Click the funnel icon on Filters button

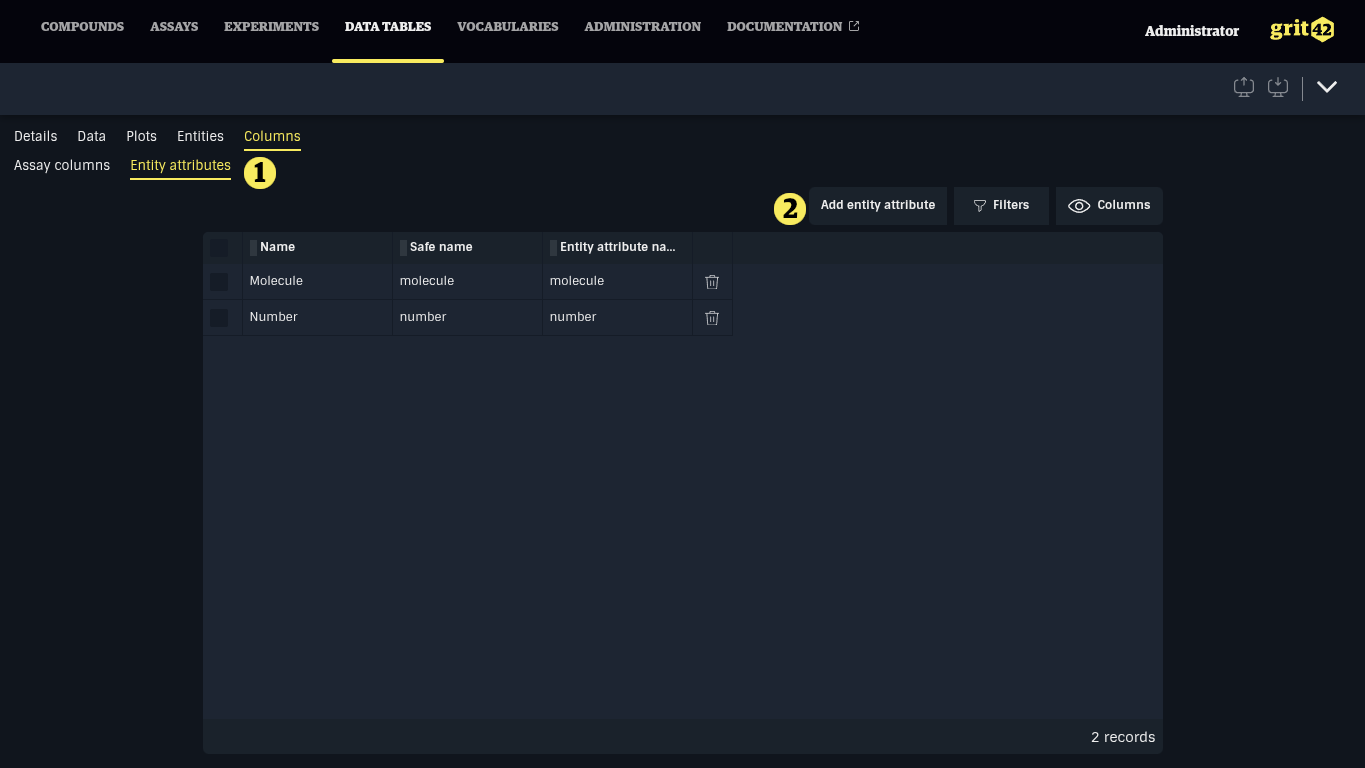coord(980,206)
